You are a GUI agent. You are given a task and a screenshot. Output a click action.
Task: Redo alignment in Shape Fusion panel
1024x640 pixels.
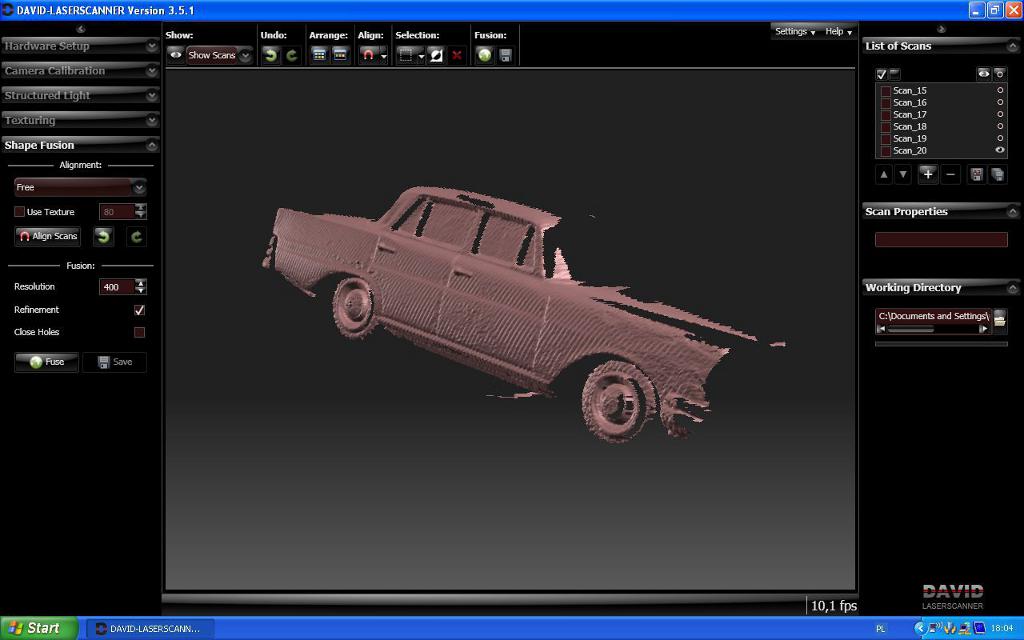pos(136,236)
